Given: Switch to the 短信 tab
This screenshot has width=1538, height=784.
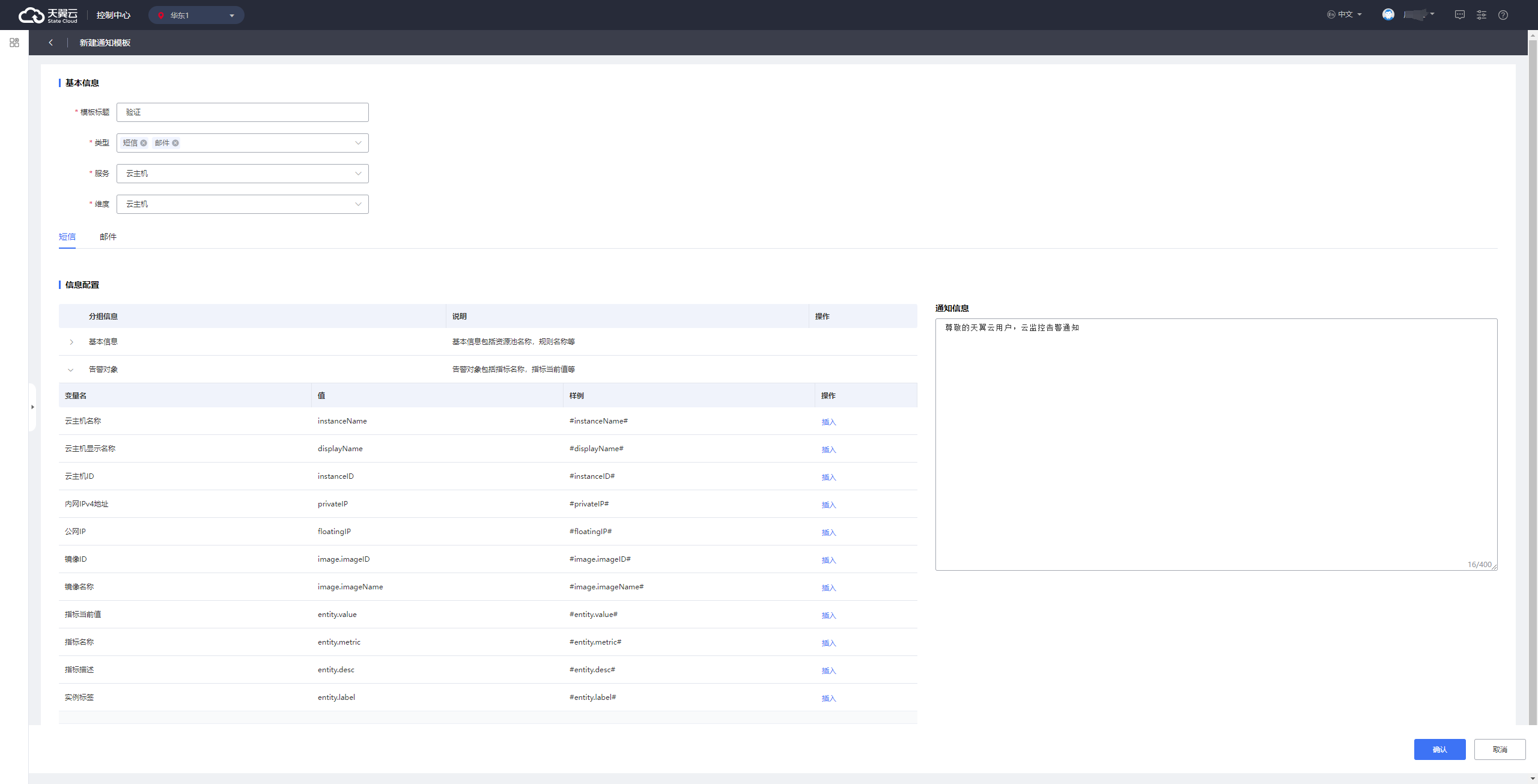Looking at the screenshot, I should (x=67, y=237).
